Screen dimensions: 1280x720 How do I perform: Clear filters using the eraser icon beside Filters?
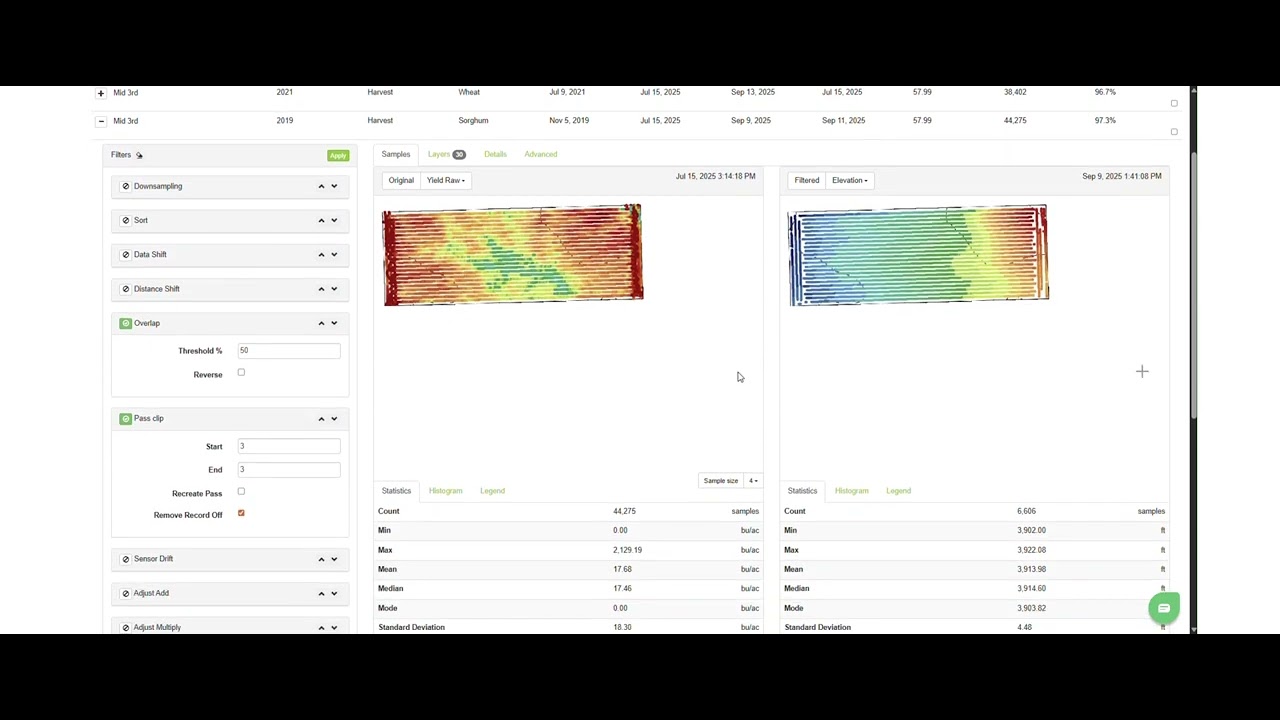click(139, 155)
